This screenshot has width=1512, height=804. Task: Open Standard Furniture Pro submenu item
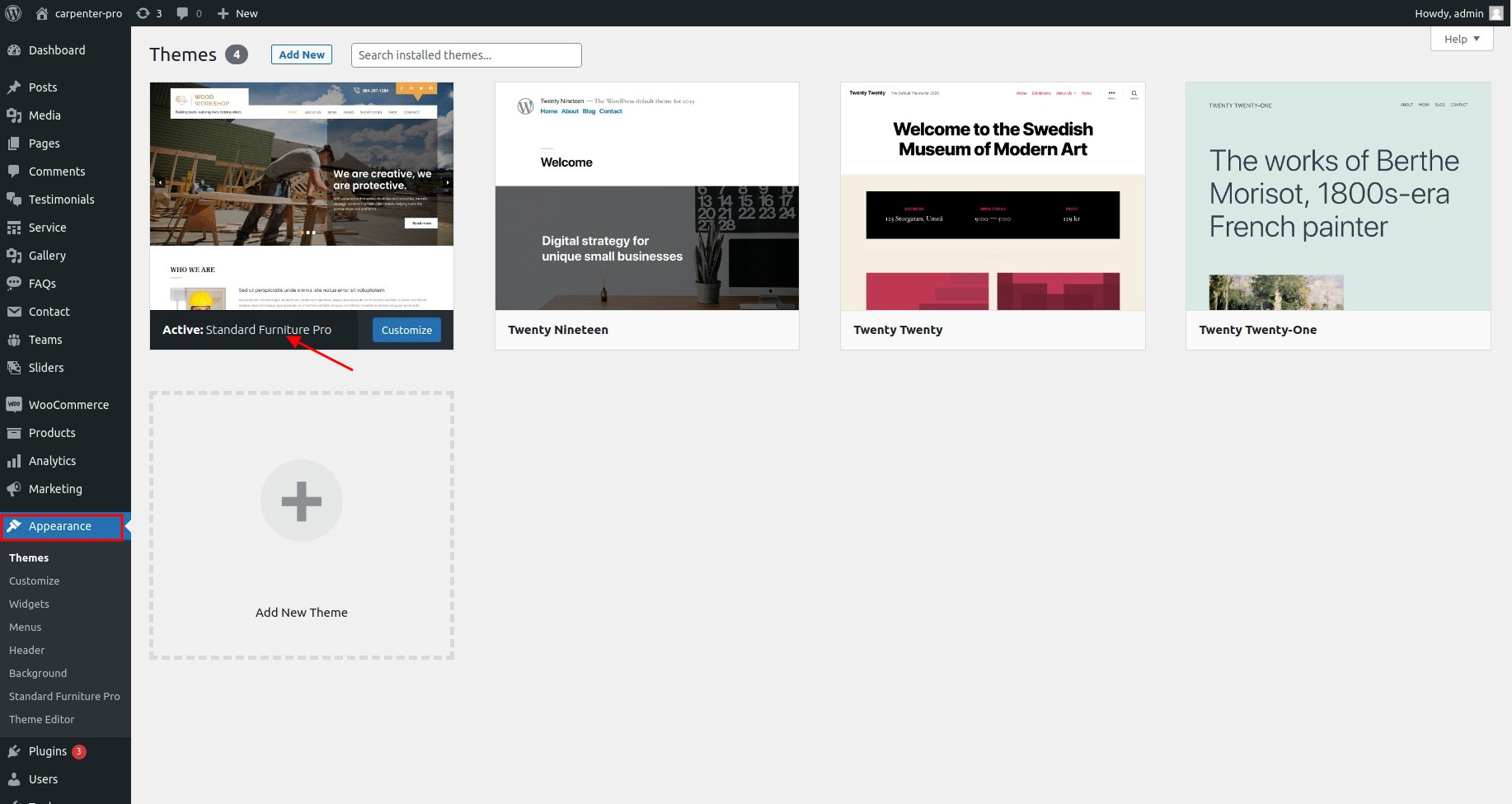click(x=64, y=697)
